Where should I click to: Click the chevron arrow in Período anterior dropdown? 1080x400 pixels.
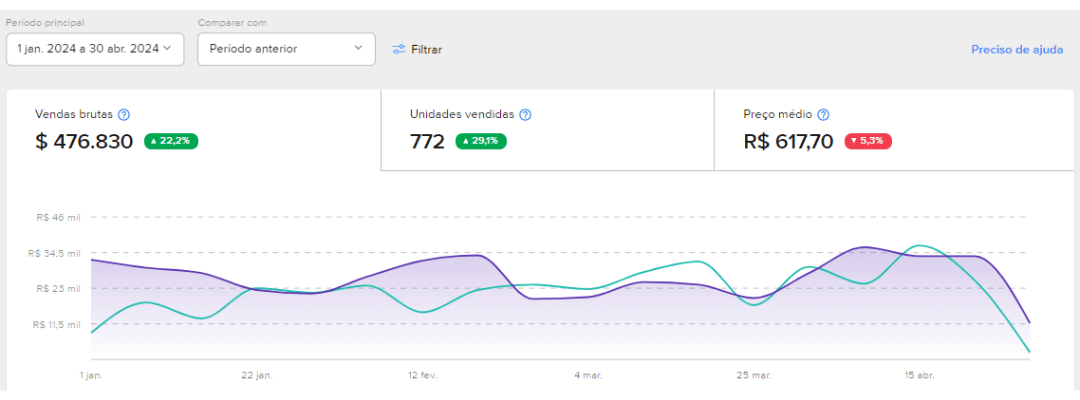[x=357, y=49]
